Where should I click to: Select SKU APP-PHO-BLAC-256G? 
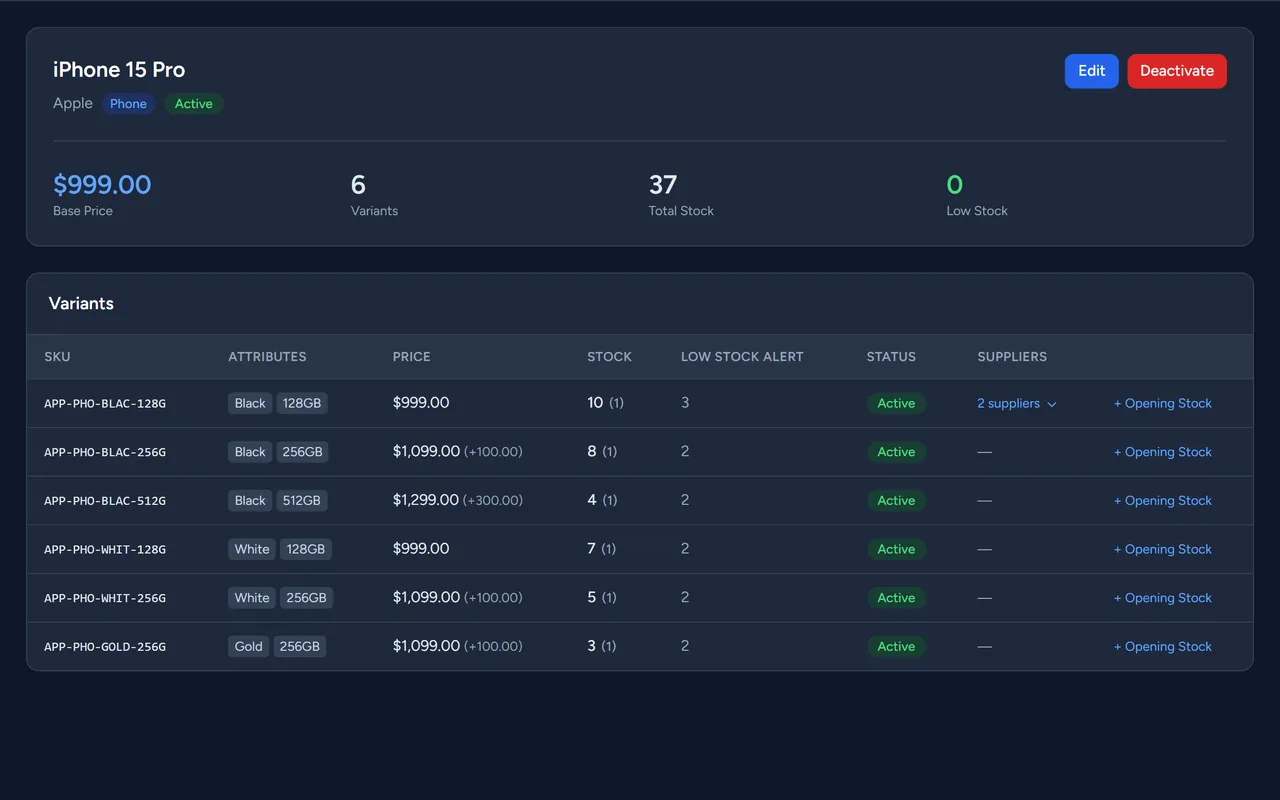point(105,452)
